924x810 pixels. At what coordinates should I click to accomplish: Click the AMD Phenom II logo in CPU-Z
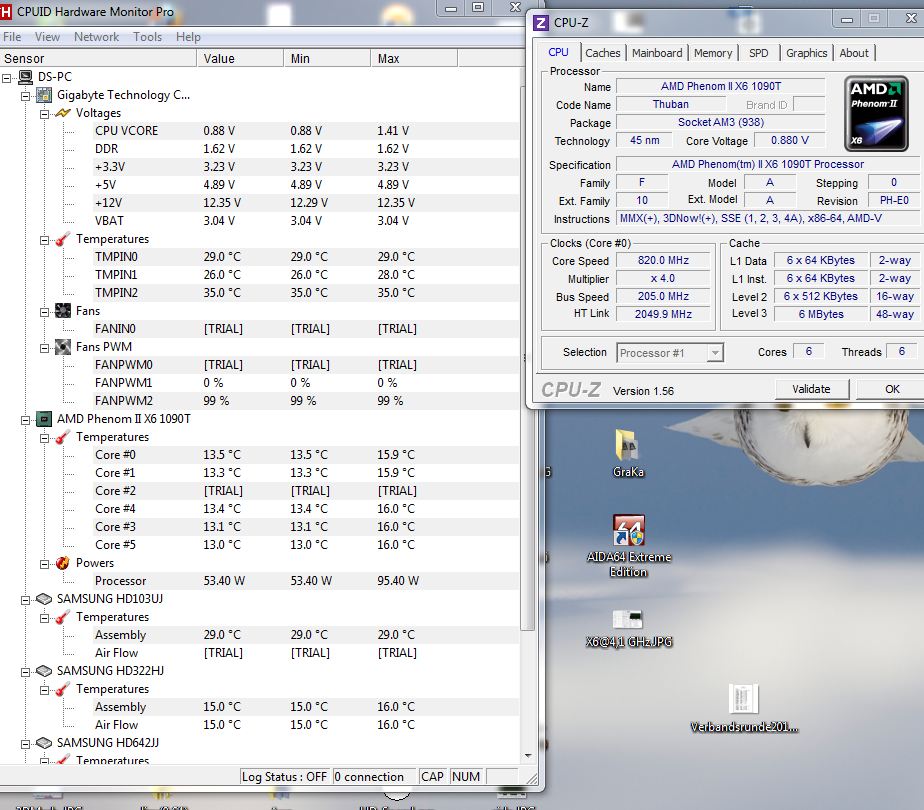[x=876, y=113]
